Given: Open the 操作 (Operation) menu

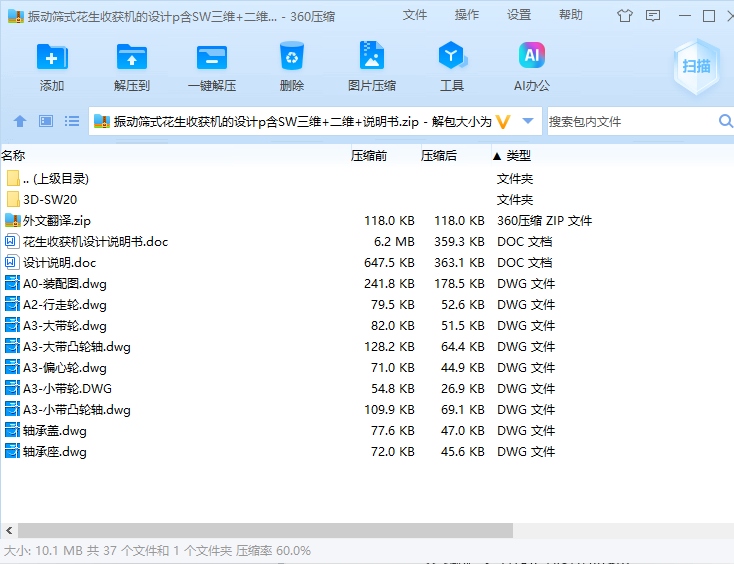Looking at the screenshot, I should click(467, 15).
